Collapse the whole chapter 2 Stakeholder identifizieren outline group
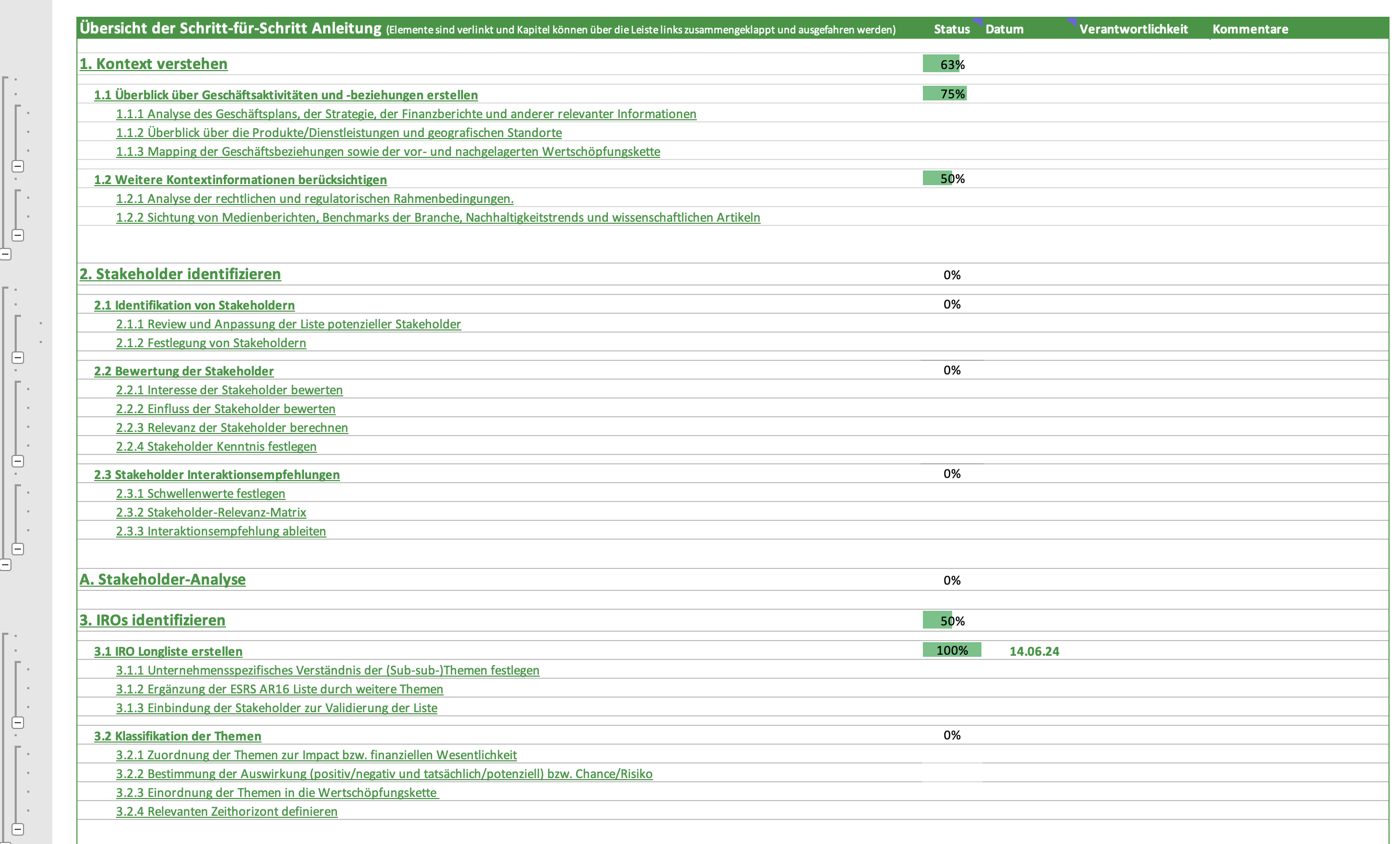Screen dimensions: 1400x844 pos(5,565)
